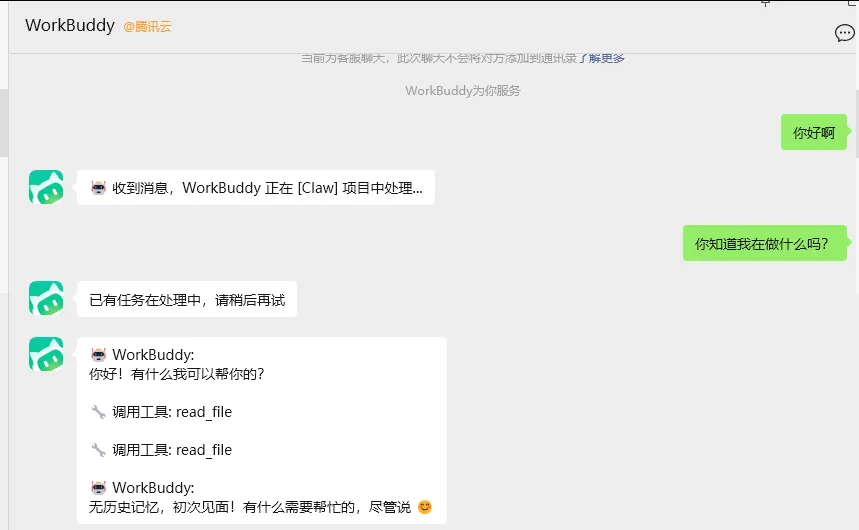This screenshot has height=530, width=859.
Task: Click the robot emoji before '收到消息'
Action: (x=99, y=187)
